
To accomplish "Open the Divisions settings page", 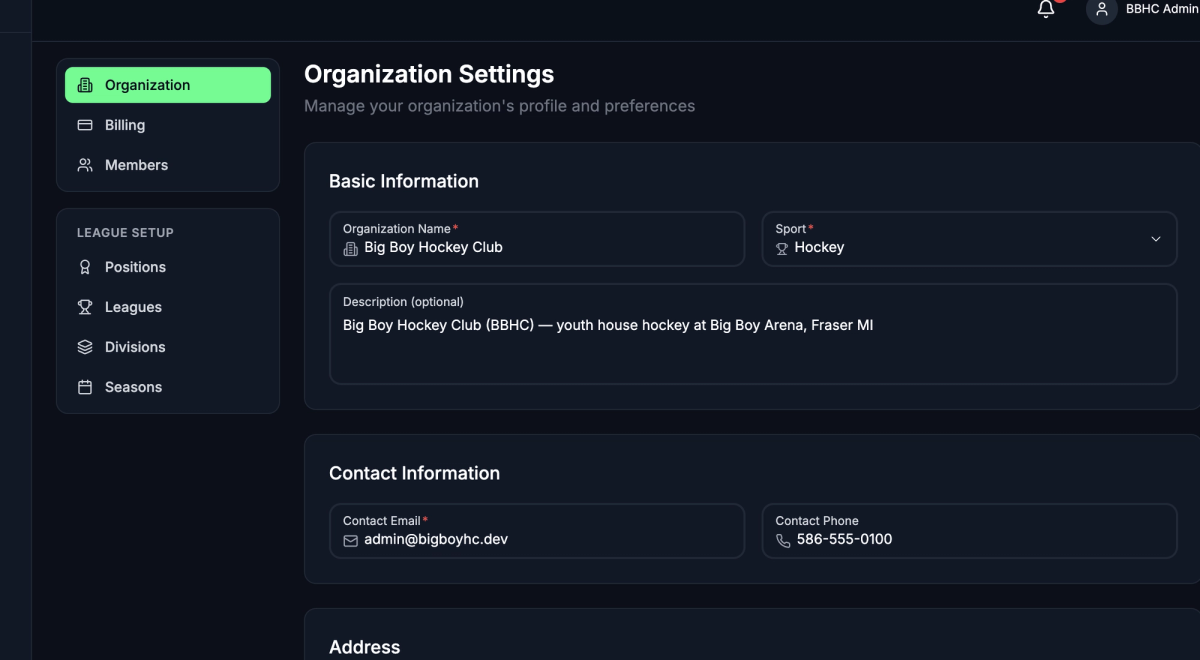I will [x=168, y=347].
